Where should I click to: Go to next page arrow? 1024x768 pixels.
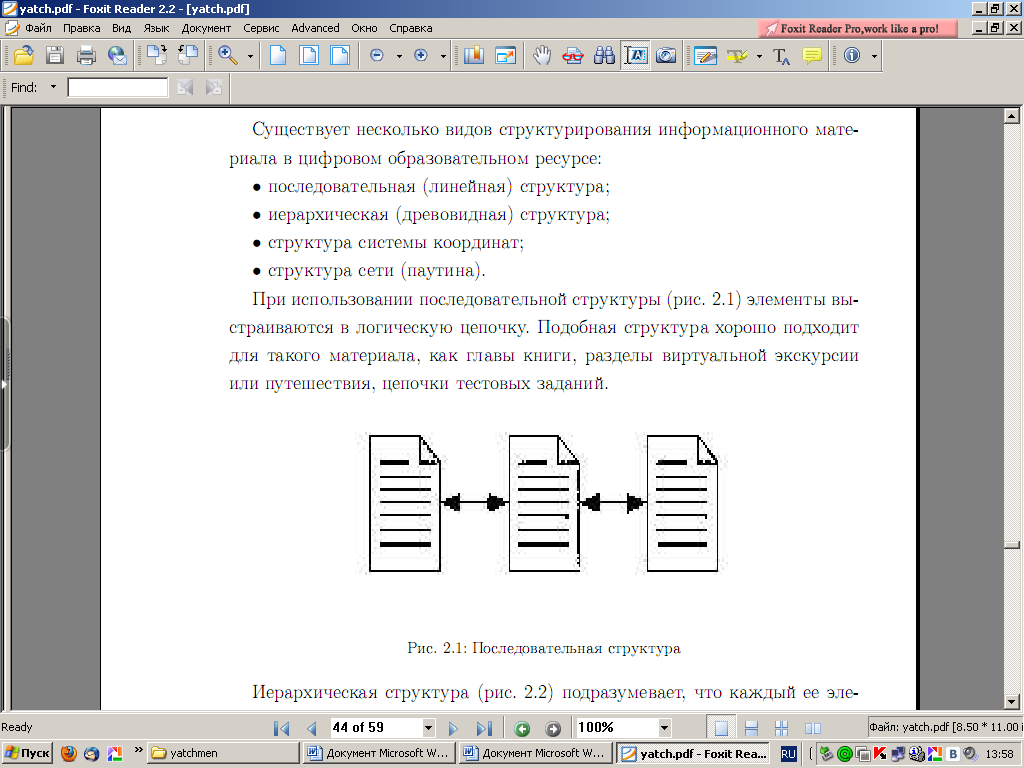click(453, 728)
